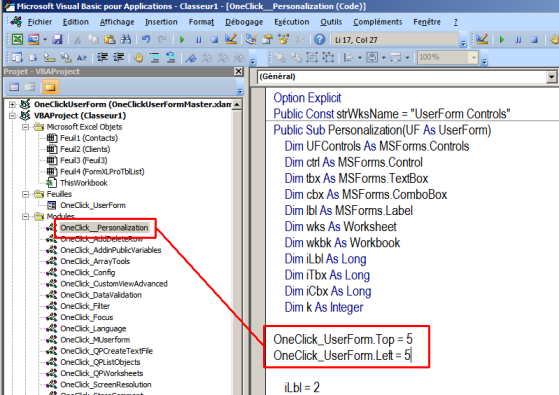The width and height of the screenshot is (559, 395).
Task: Undo the last edit with the blue arrow
Action: point(146,39)
